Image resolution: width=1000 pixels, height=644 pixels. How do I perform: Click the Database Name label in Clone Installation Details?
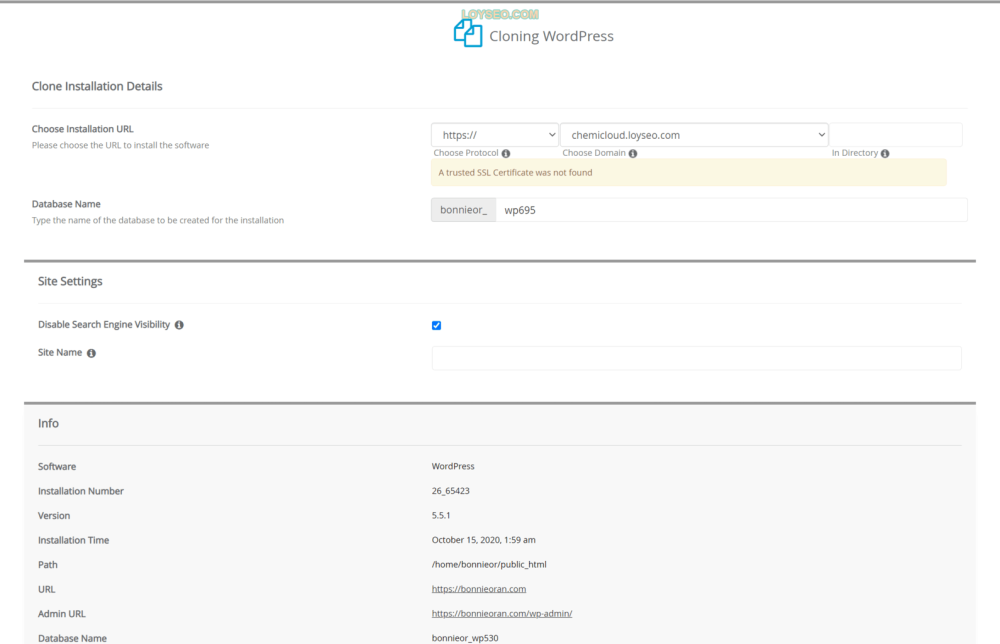coord(66,204)
